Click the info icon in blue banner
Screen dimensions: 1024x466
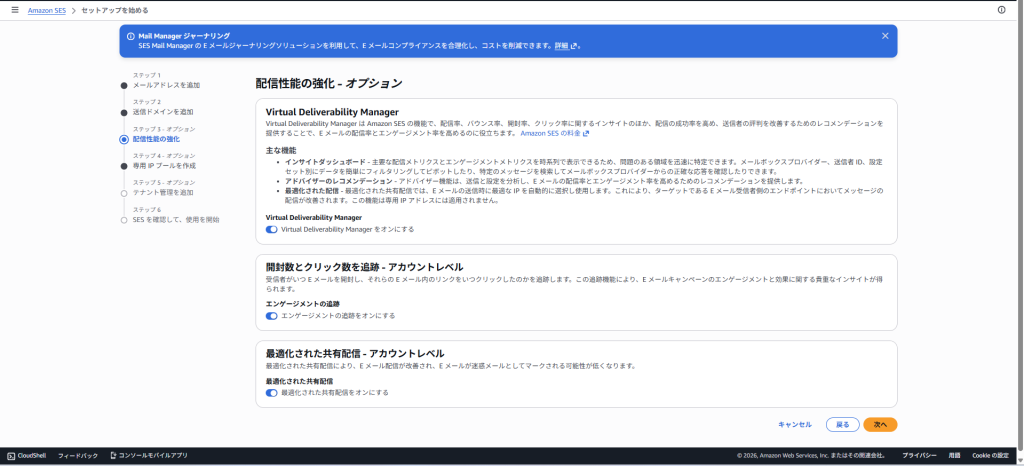(130, 36)
